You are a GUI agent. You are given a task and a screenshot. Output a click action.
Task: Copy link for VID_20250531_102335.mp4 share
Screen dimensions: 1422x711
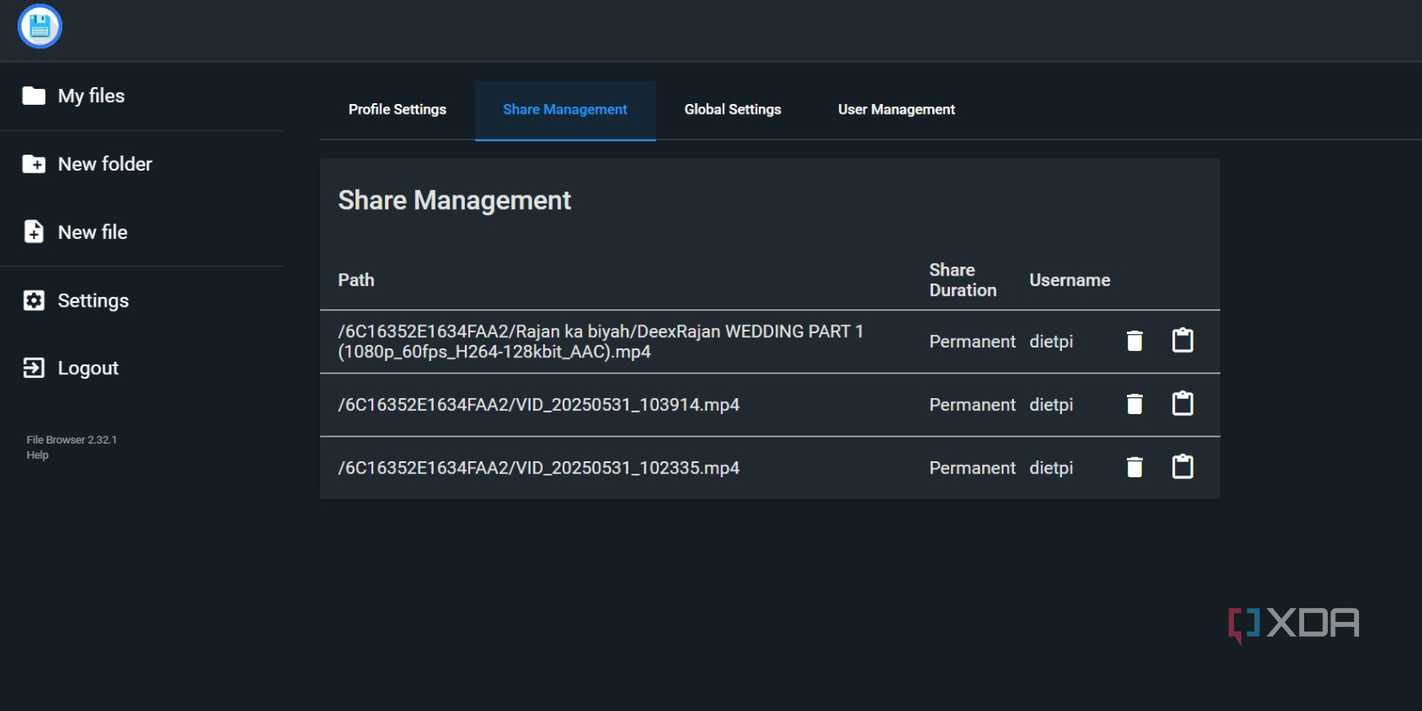(1183, 466)
